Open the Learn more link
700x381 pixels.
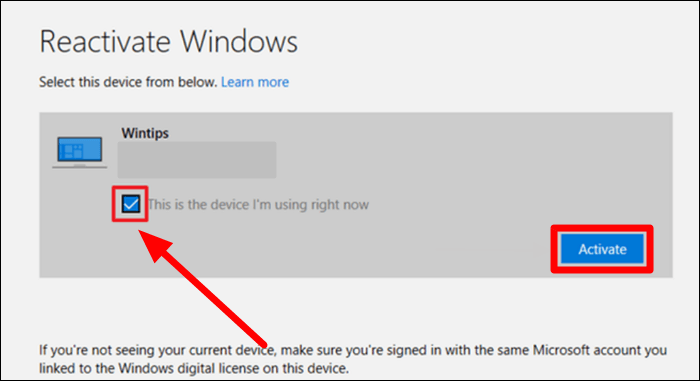coord(255,82)
